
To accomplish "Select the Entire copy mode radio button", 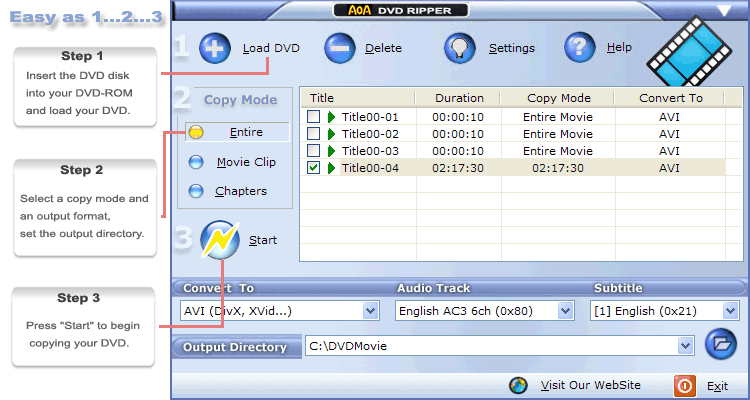I will point(196,133).
